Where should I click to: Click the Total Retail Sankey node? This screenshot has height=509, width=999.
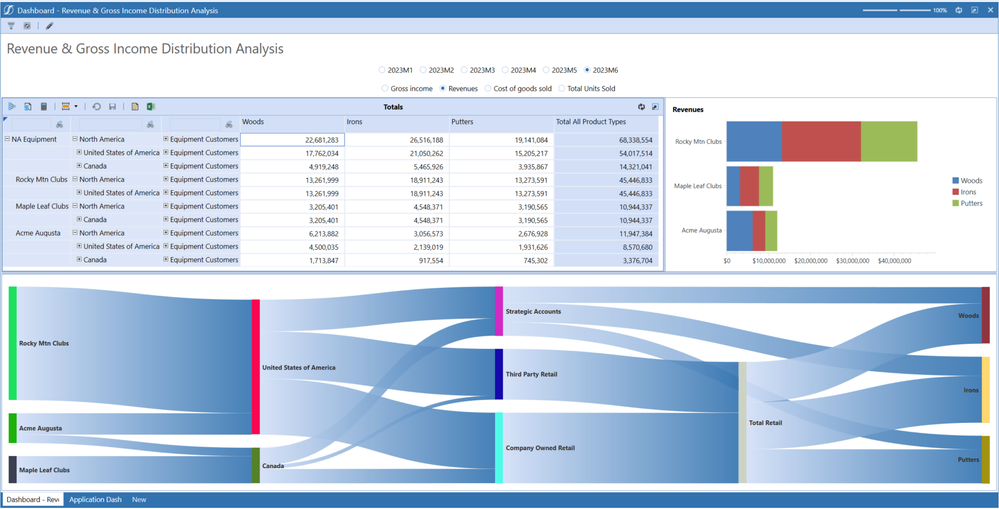tap(742, 422)
